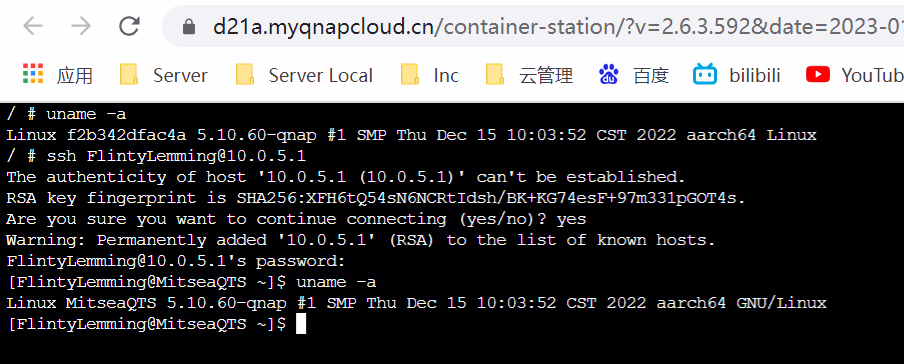Click the 应用 apps label
Image resolution: width=904 pixels, height=364 pixels.
click(74, 76)
